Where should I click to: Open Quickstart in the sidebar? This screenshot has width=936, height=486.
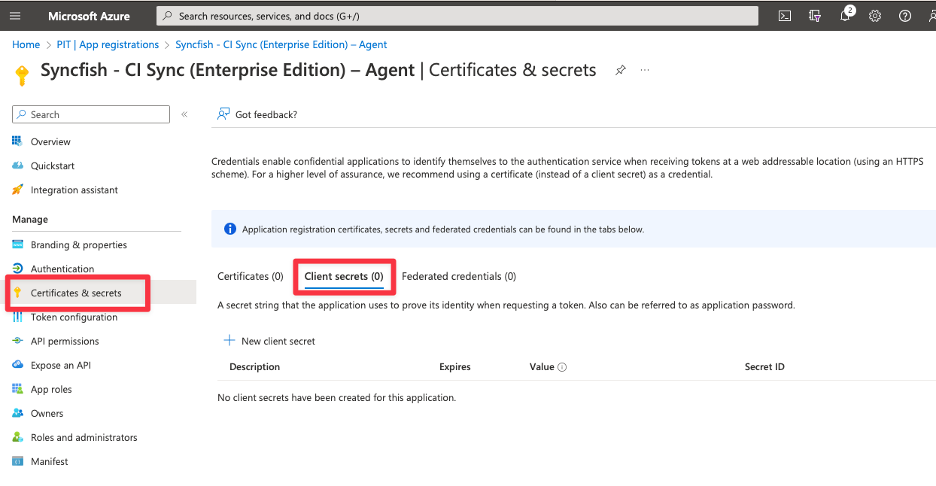coord(53,165)
